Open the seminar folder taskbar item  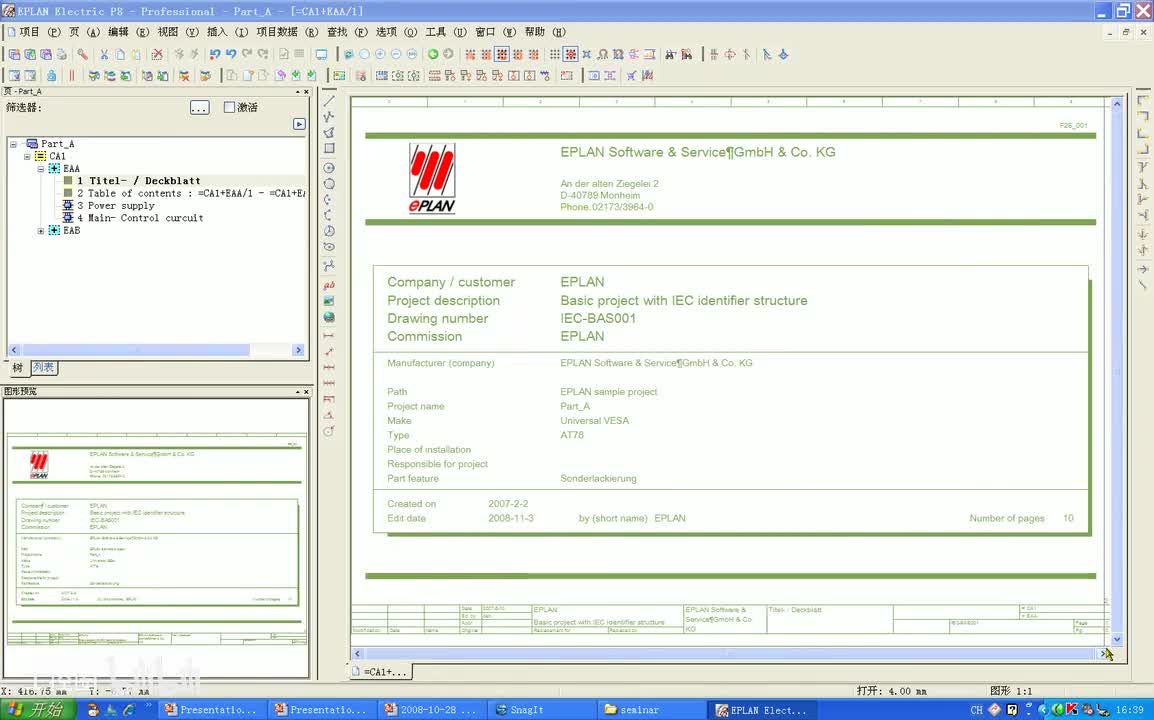[651, 710]
